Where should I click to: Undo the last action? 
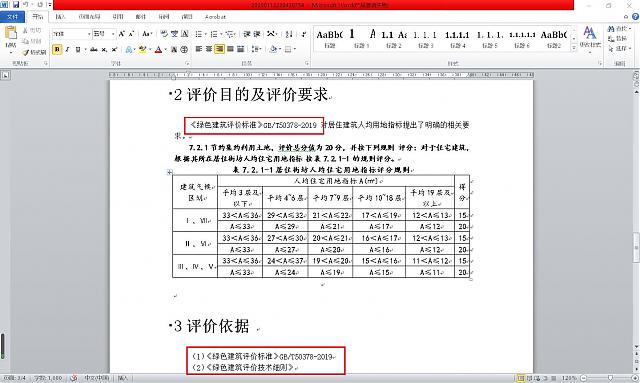[26, 4]
